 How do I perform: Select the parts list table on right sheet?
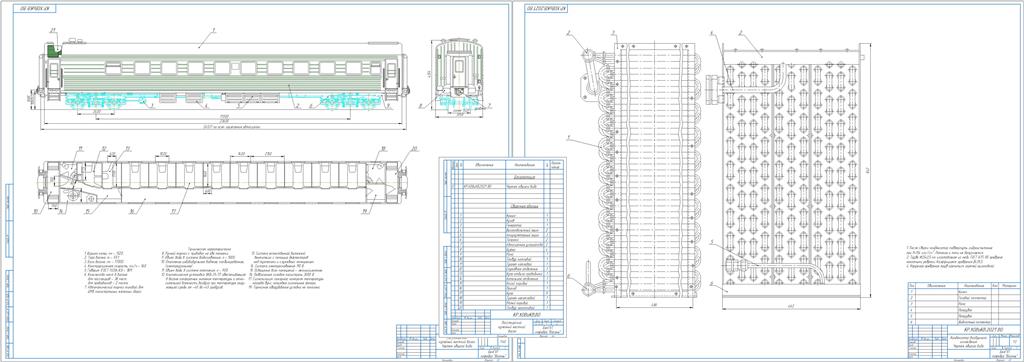tap(963, 303)
